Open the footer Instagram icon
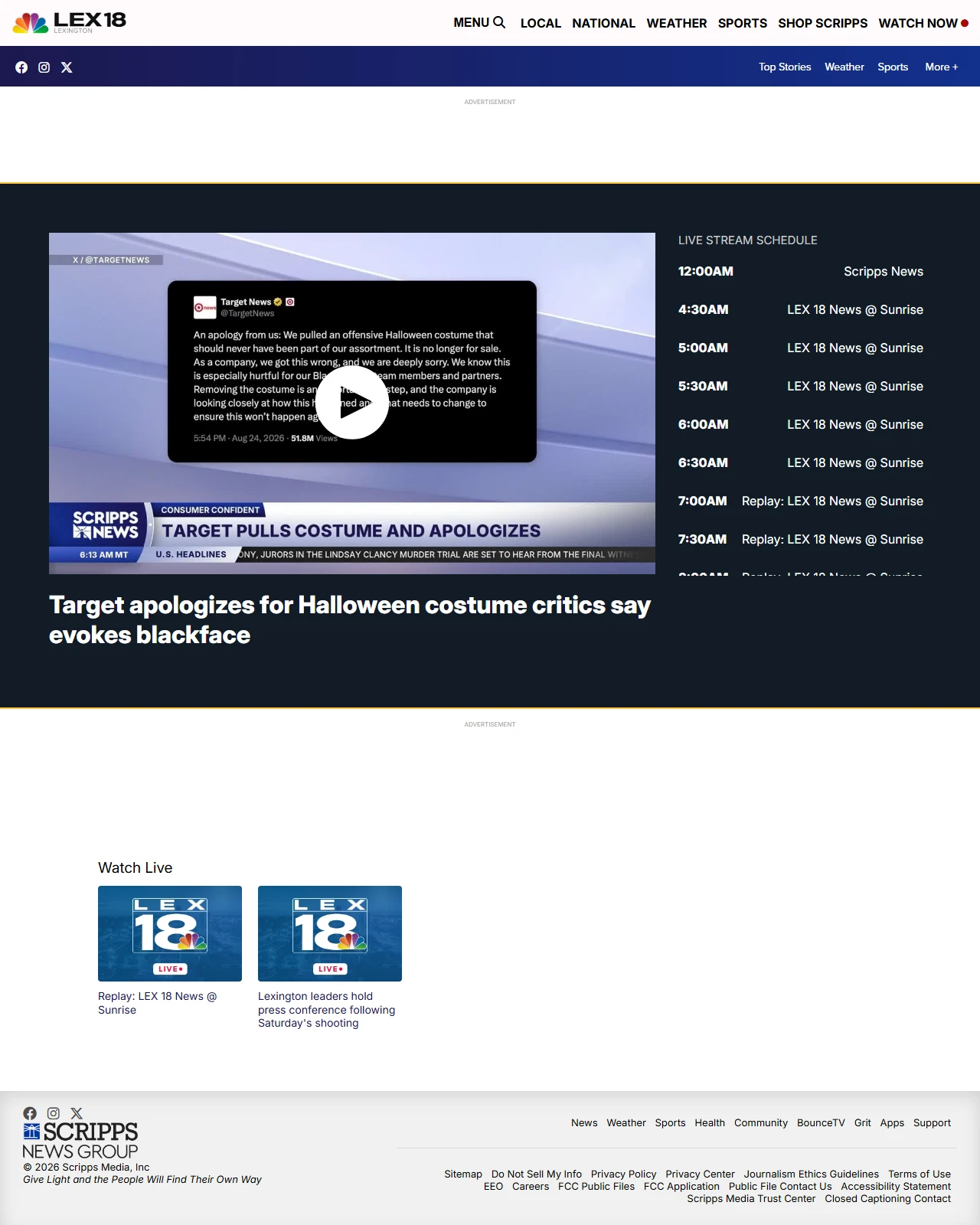This screenshot has width=980, height=1225. coord(54,1113)
